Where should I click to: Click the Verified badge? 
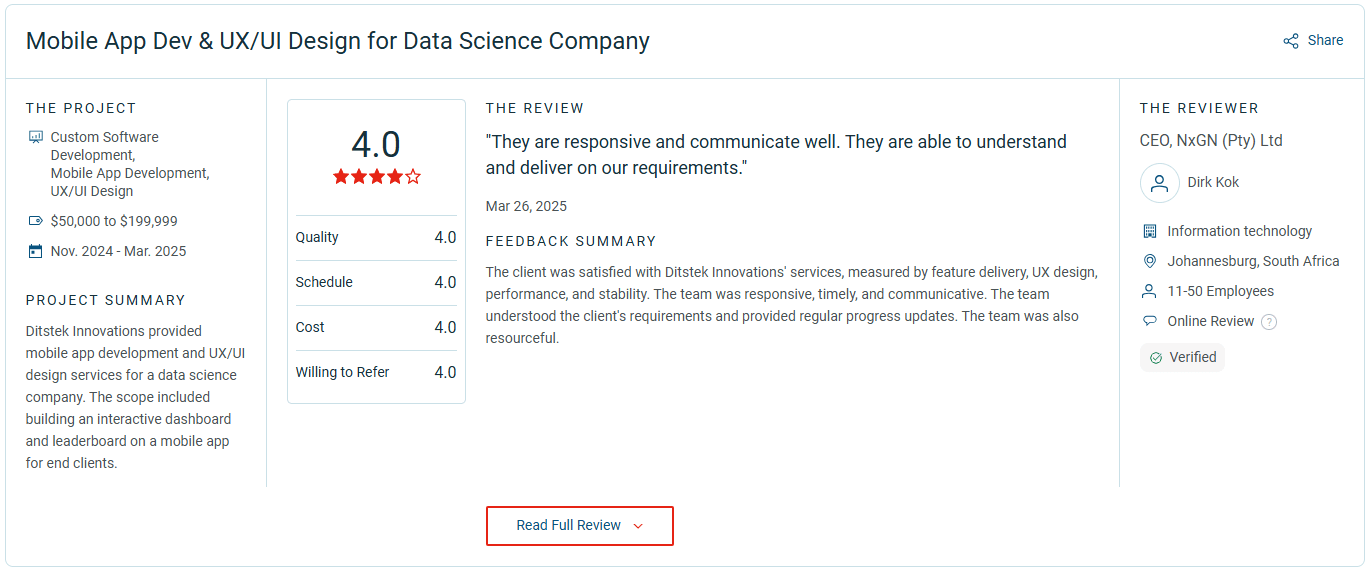point(1182,357)
